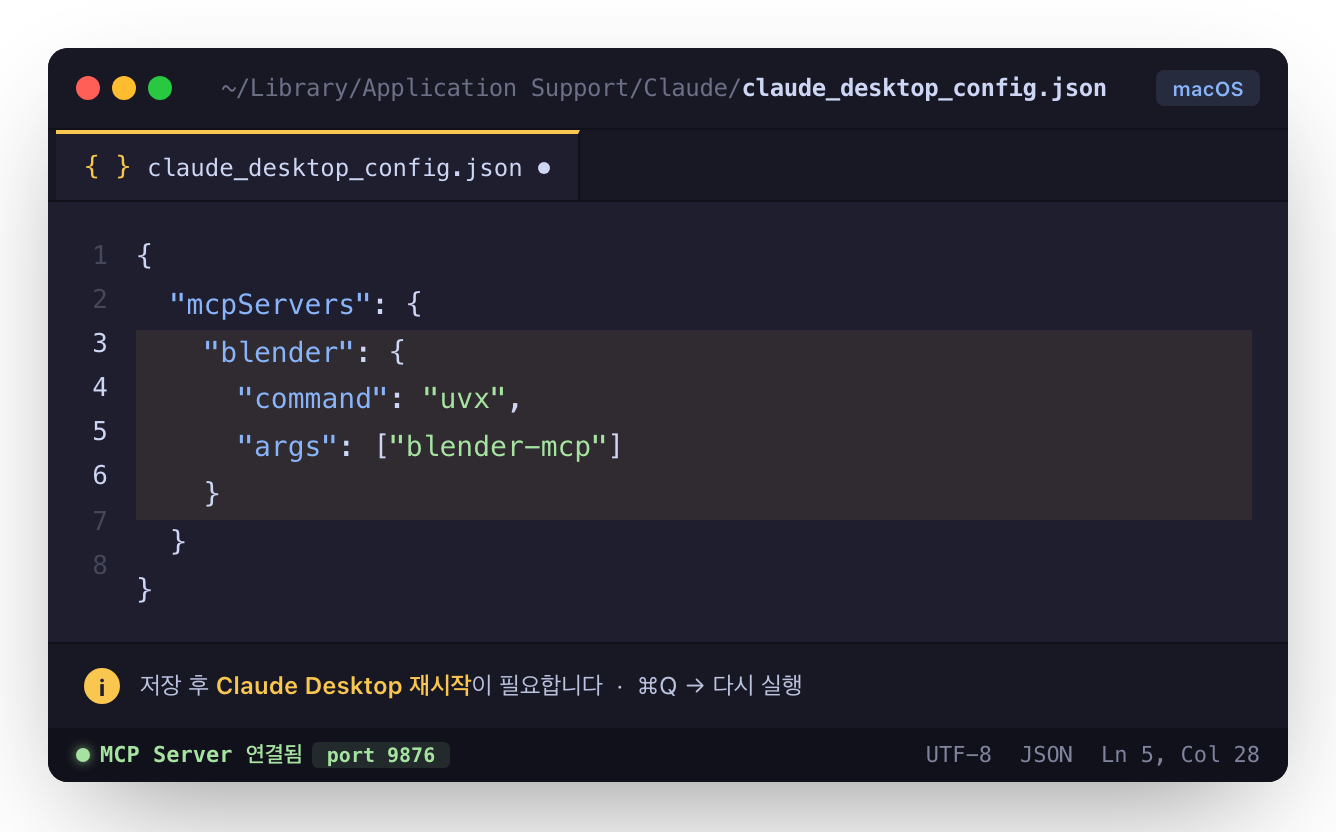
Task: Click the curly braces JSON file icon
Action: [108, 167]
